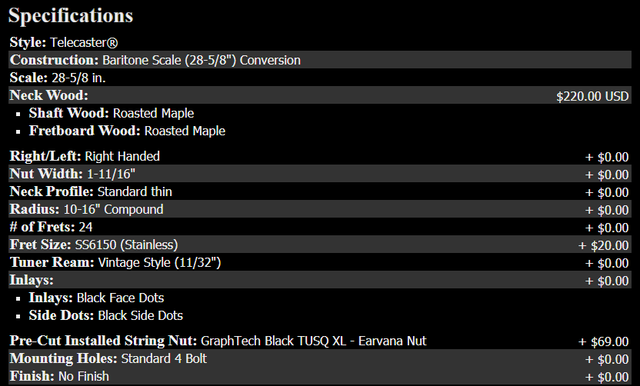Select the Right/Left Right Handed row
Image resolution: width=640 pixels, height=386 pixels.
tap(320, 156)
